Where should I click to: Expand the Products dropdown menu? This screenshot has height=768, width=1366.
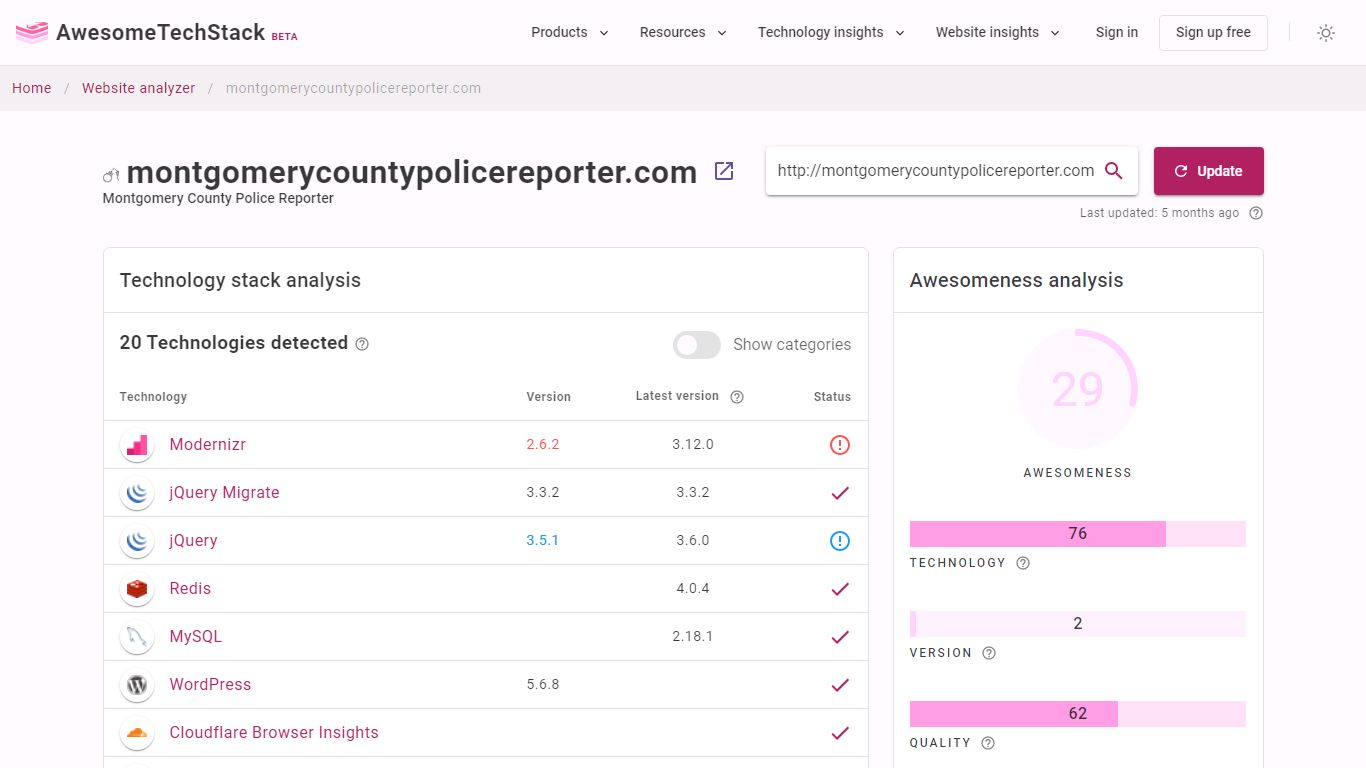coord(570,32)
